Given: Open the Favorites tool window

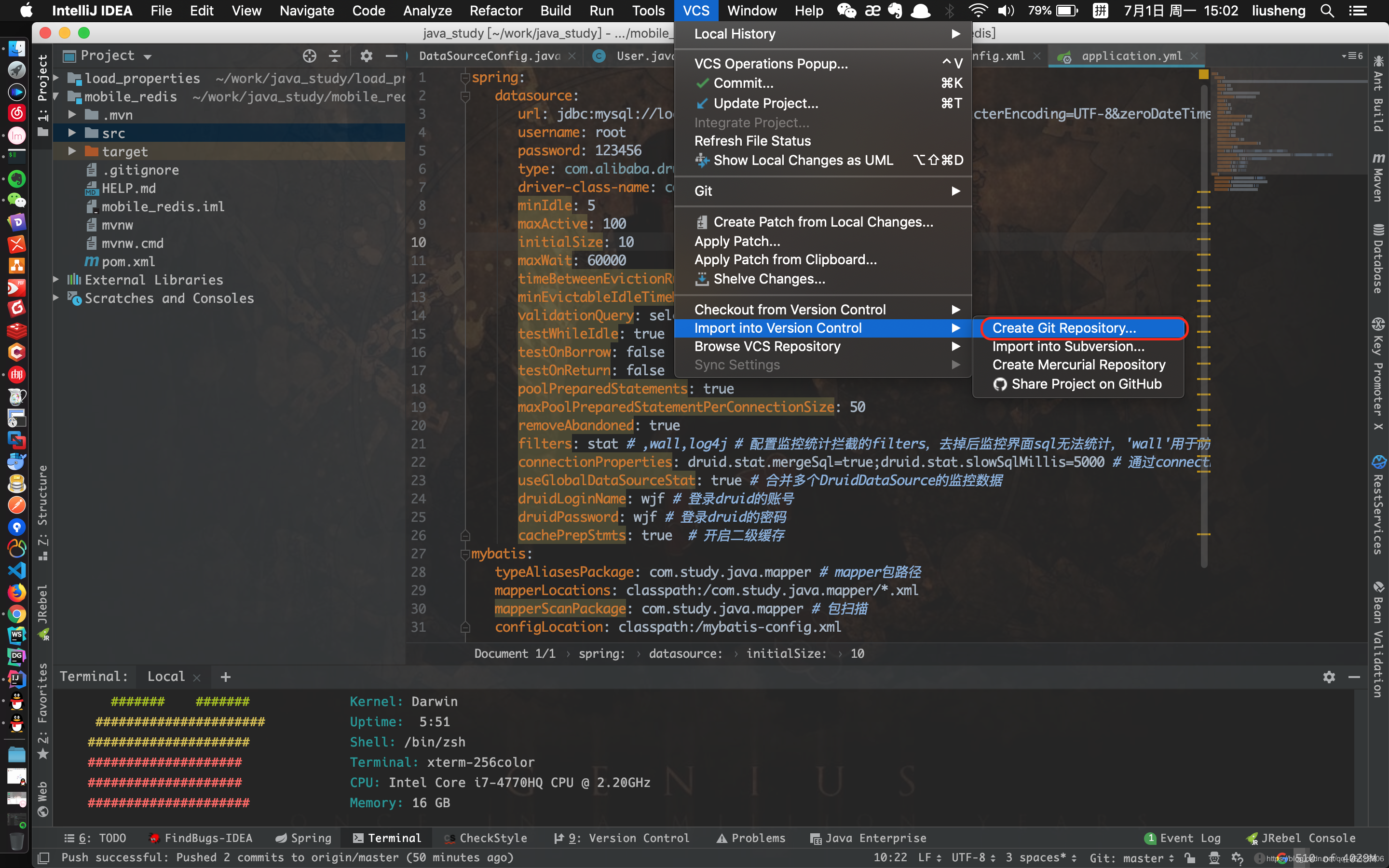Looking at the screenshot, I should click(42, 711).
